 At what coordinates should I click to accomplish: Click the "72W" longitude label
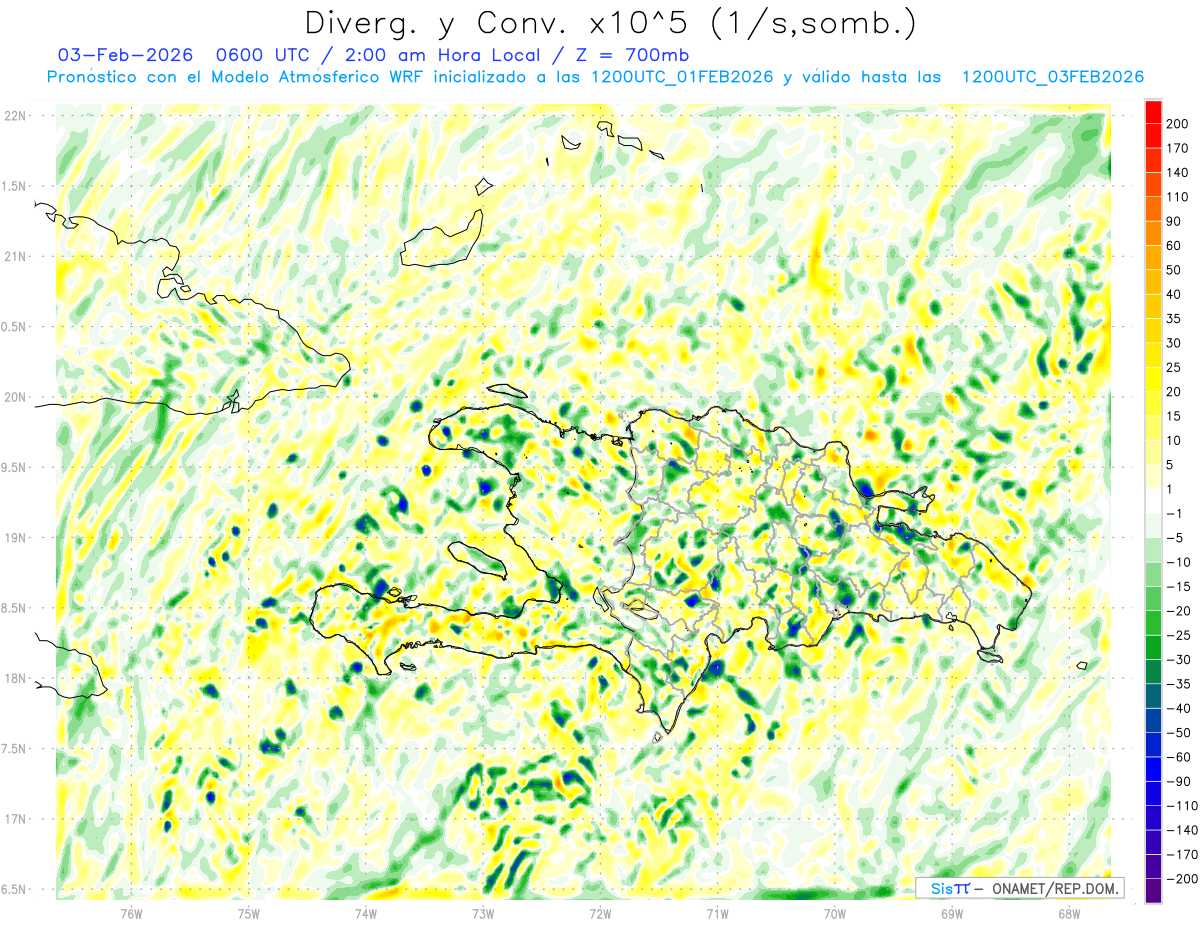point(600,913)
